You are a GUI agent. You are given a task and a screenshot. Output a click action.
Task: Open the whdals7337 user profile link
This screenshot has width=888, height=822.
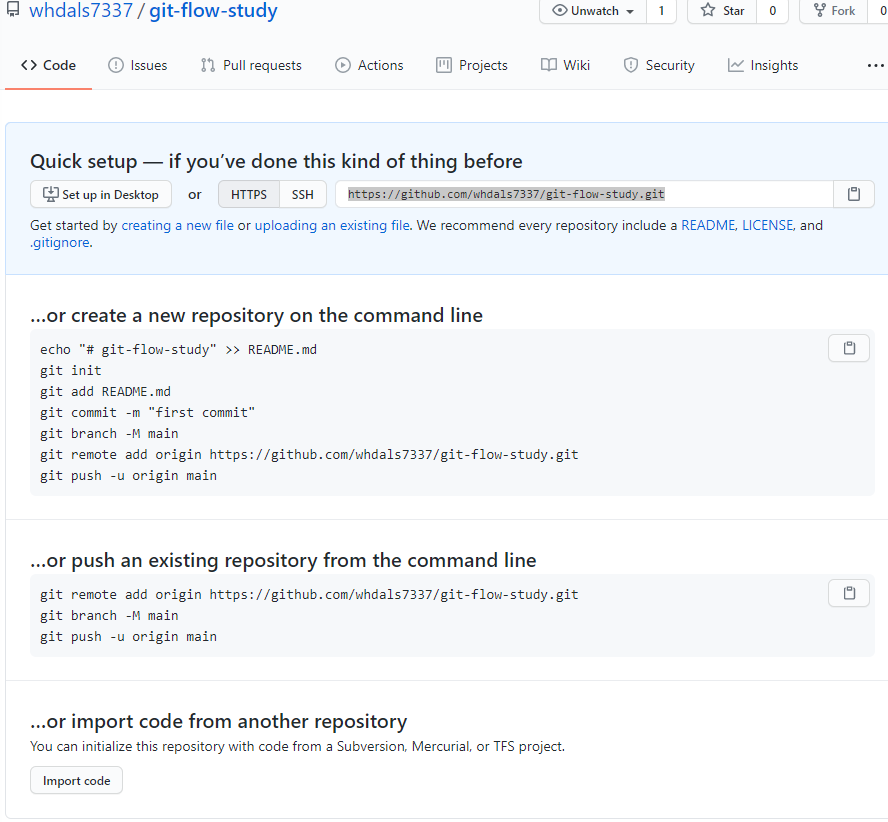[x=81, y=10]
